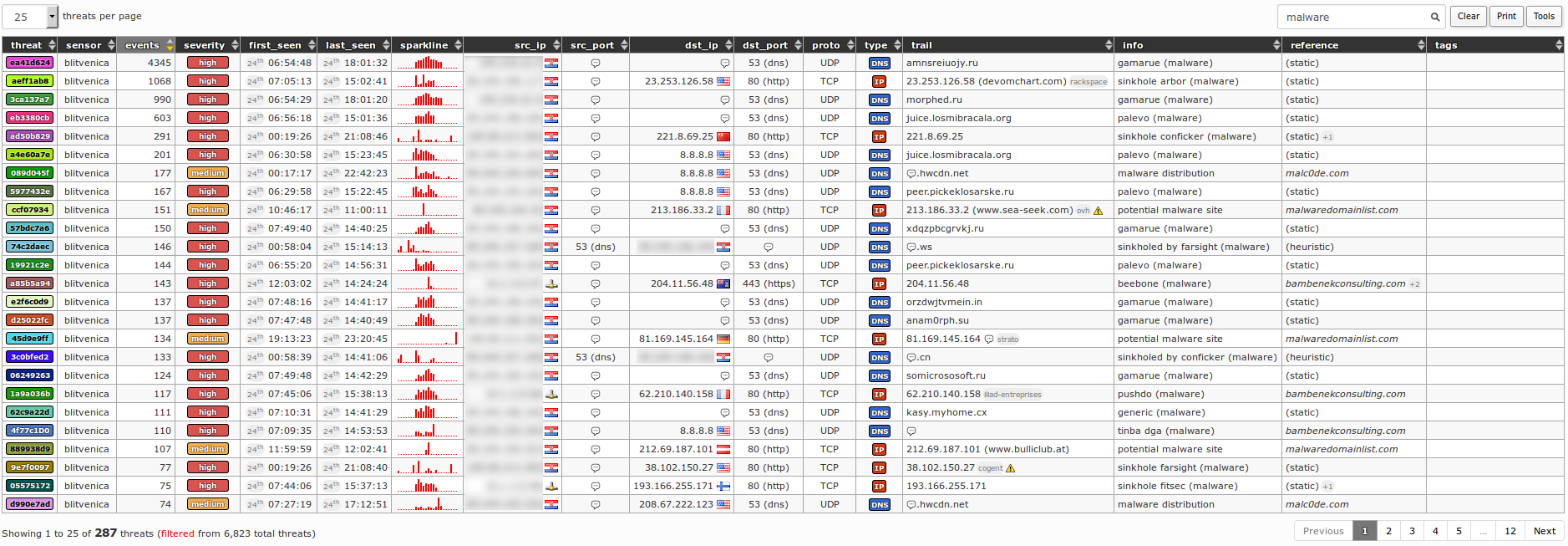Click the magnifier icon in the search box

[1434, 17]
